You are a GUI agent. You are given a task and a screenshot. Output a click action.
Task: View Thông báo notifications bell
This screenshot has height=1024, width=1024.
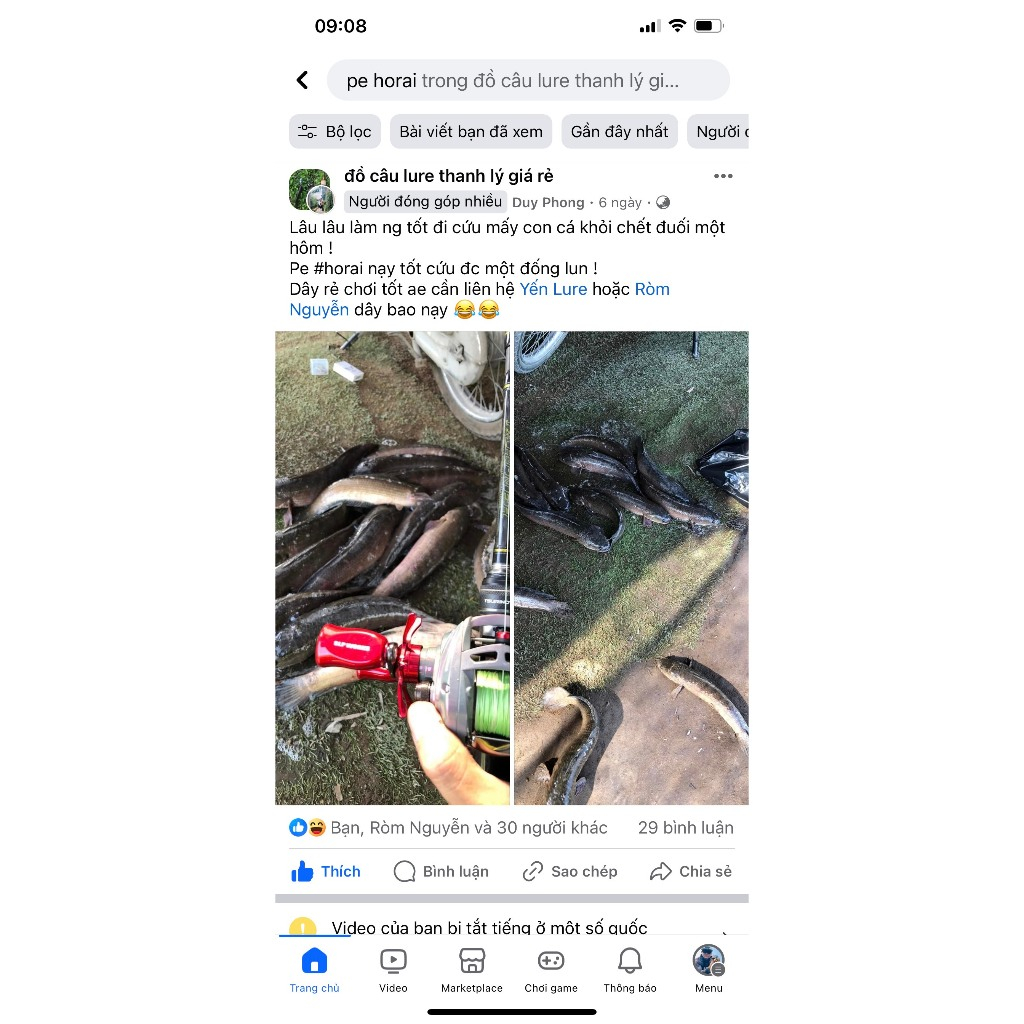(630, 970)
